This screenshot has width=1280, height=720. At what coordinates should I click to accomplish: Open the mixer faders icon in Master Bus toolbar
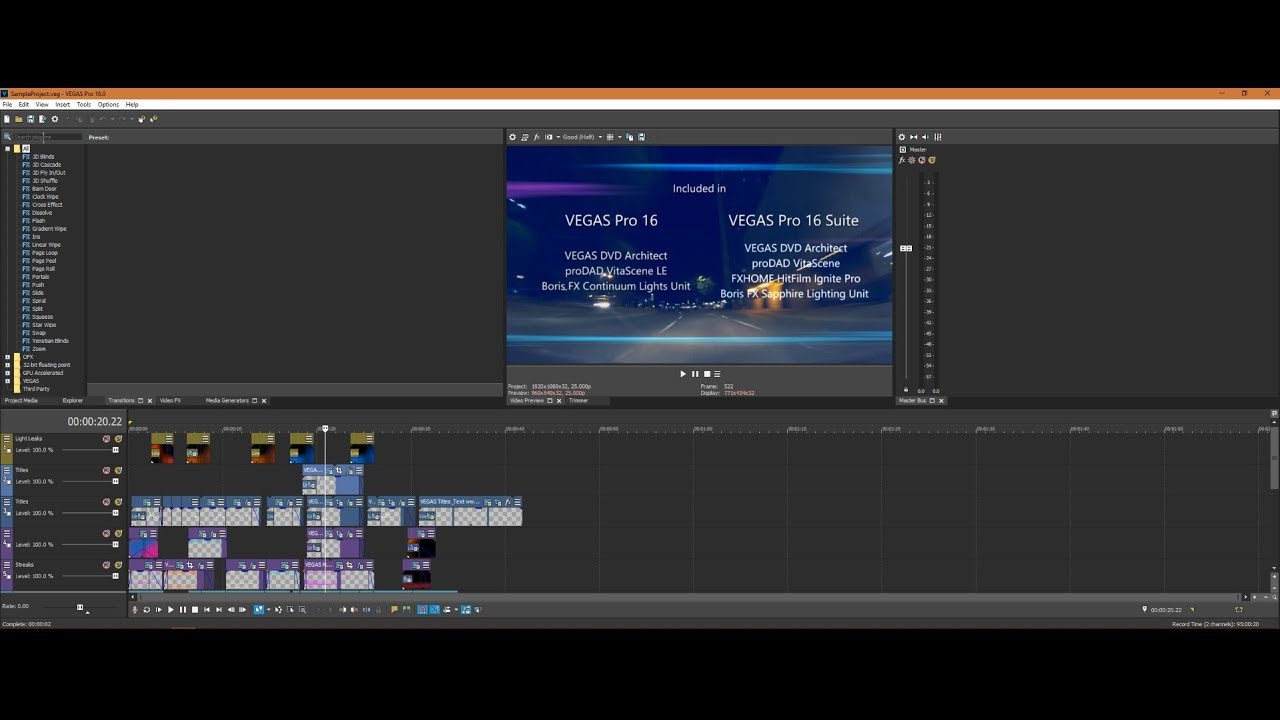938,137
